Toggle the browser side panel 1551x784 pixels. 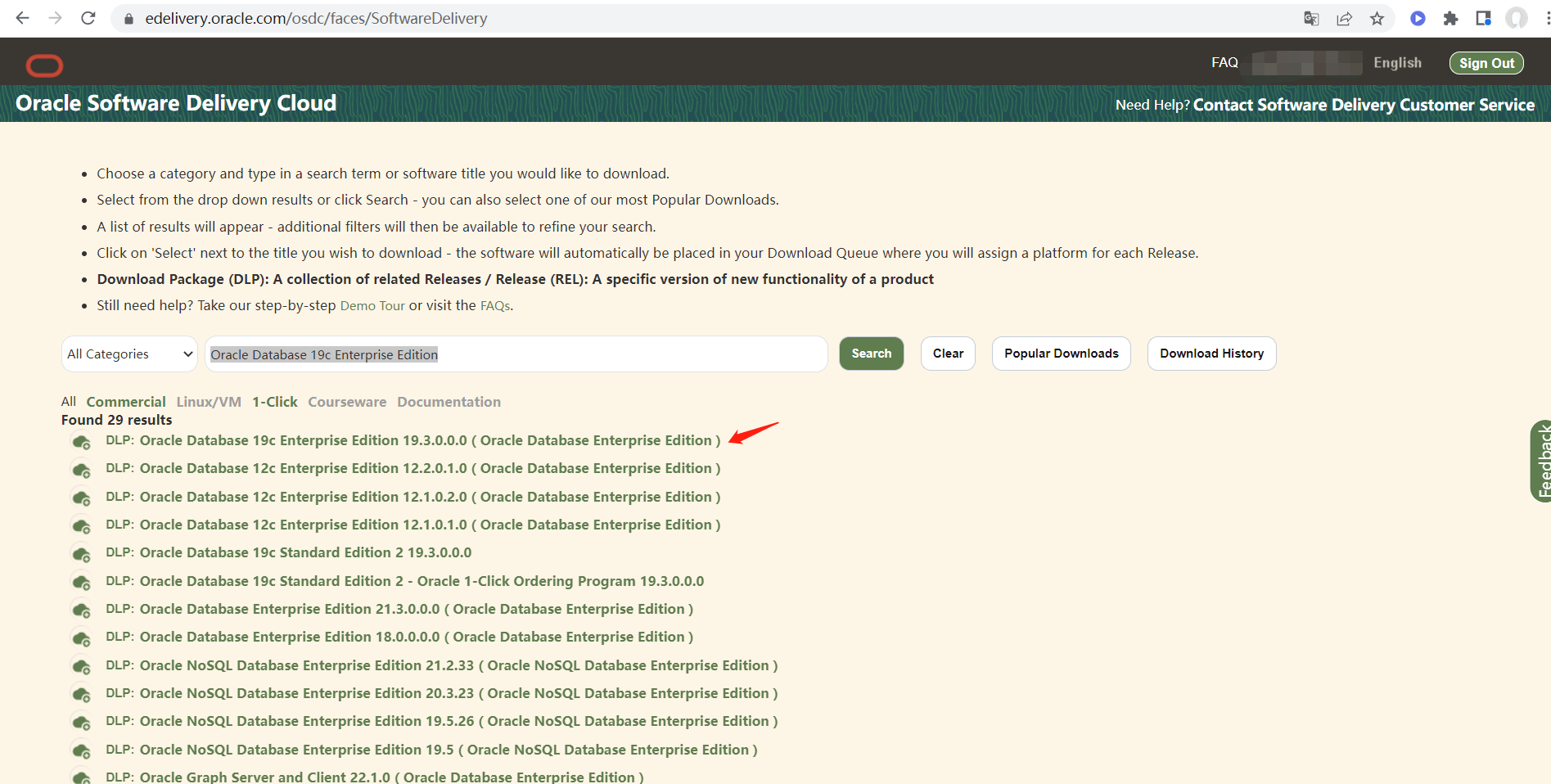click(x=1483, y=19)
